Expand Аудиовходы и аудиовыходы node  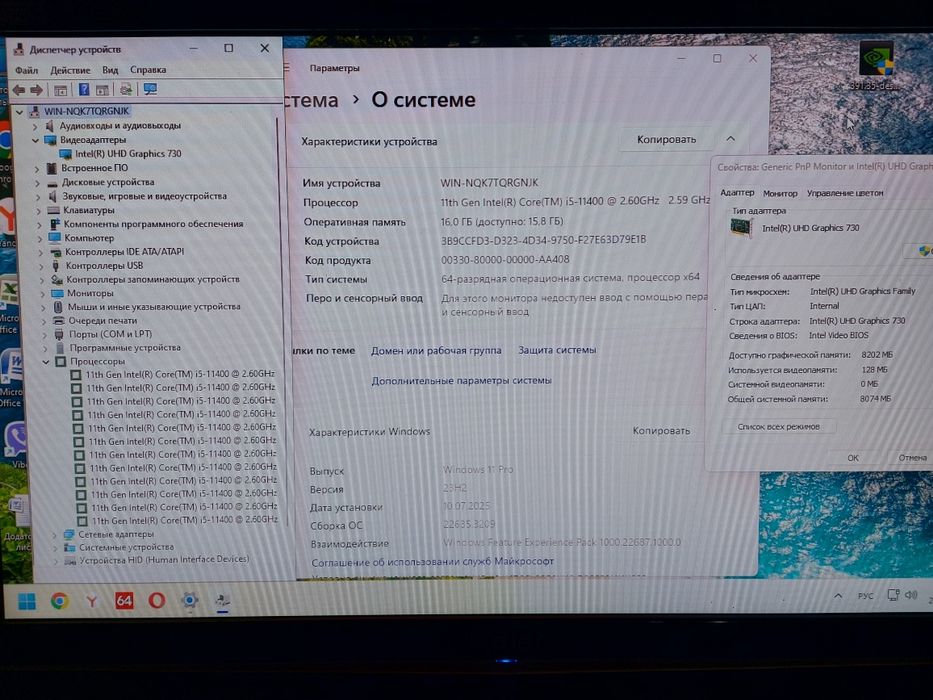[x=35, y=126]
